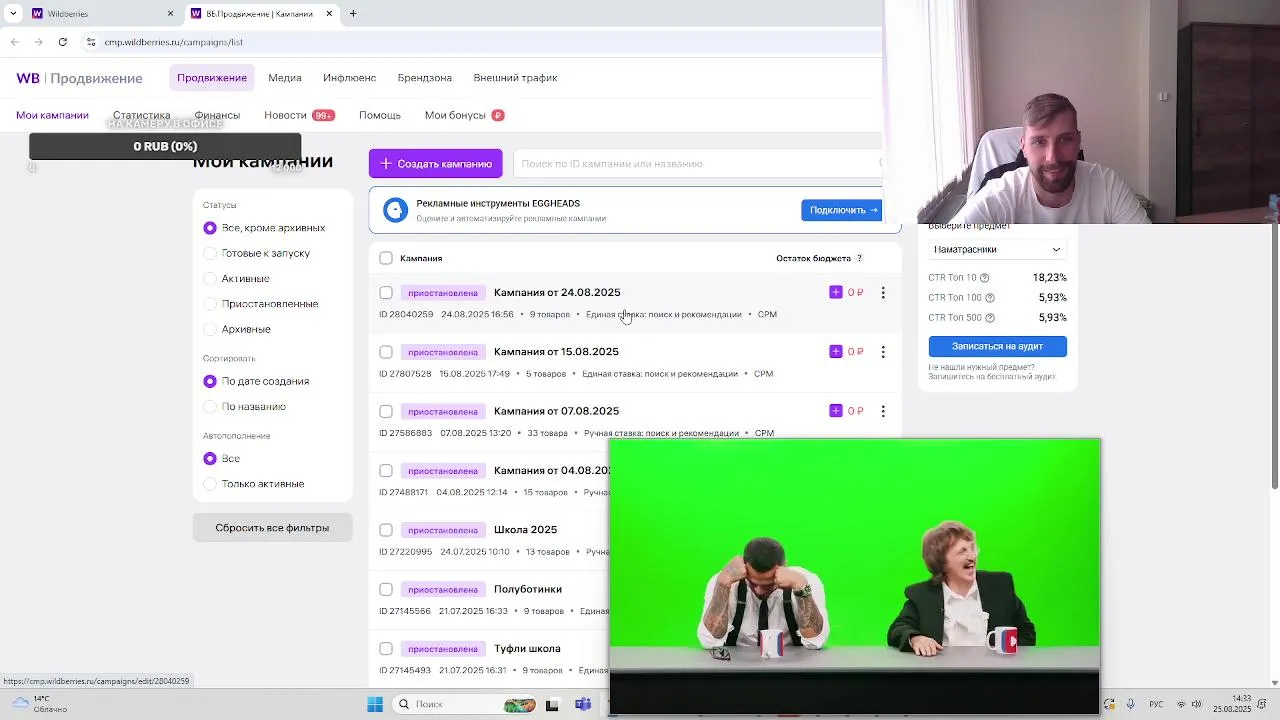Tick checkbox for Туфли школа campaign
1280x720 pixels.
(x=386, y=649)
